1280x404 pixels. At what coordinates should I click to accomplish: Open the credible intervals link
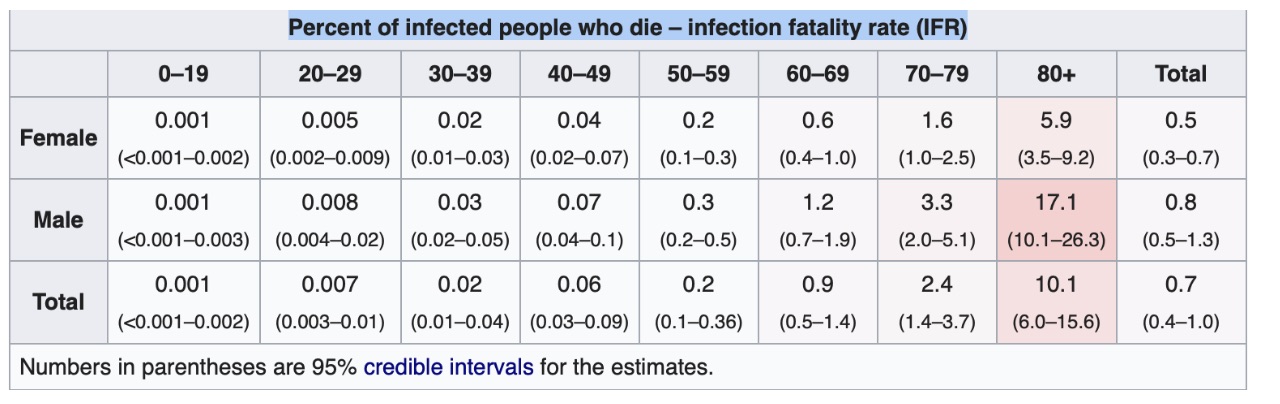point(448,367)
